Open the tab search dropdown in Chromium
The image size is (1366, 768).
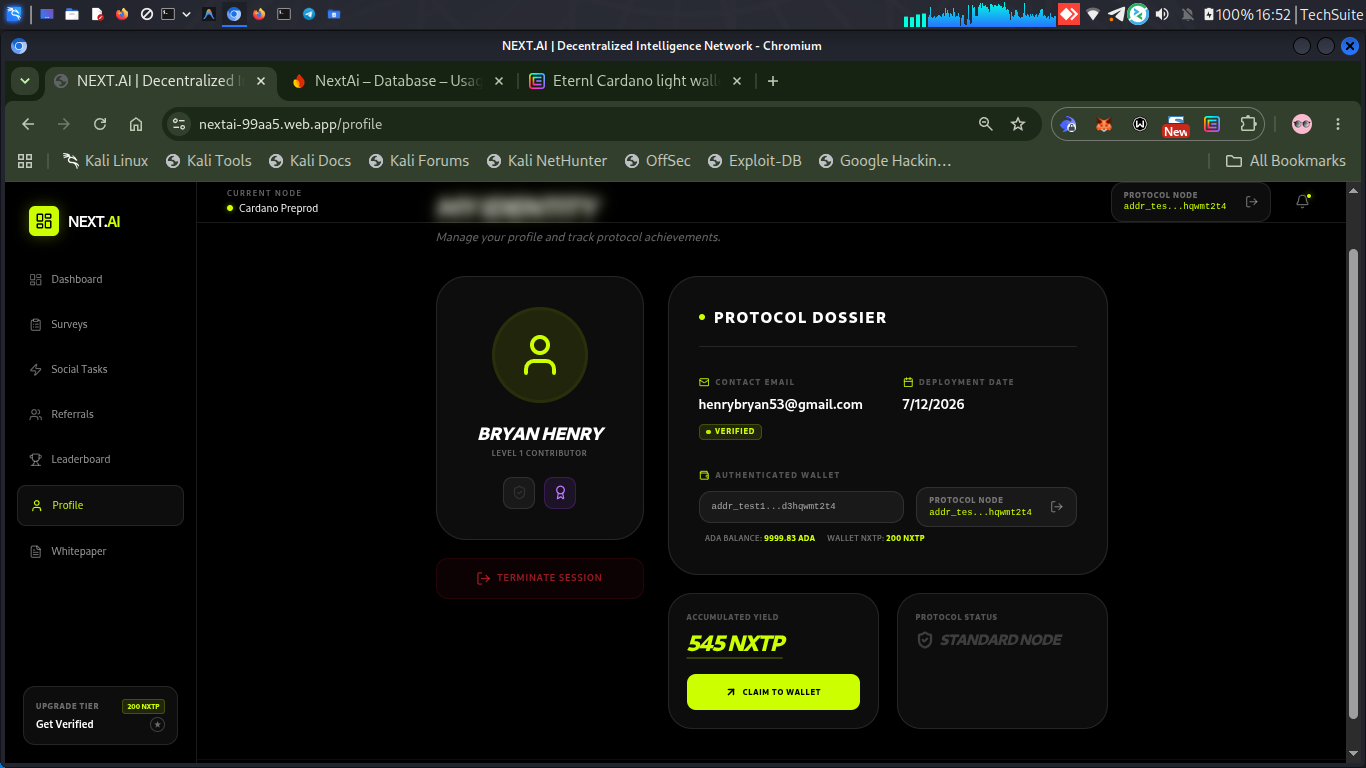24,81
